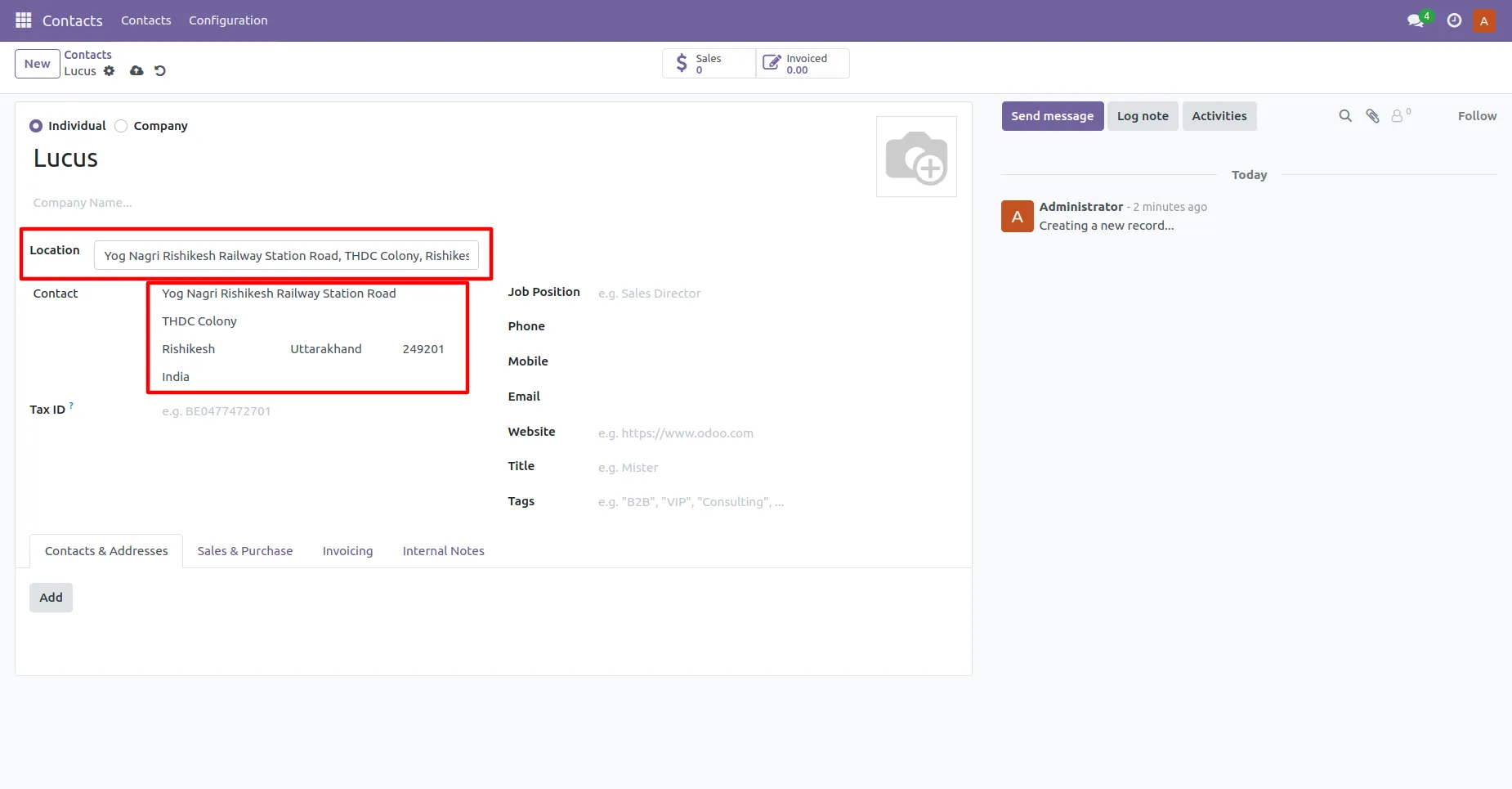Select the Individual radio button
Screen dimensions: 1512x789
36,126
